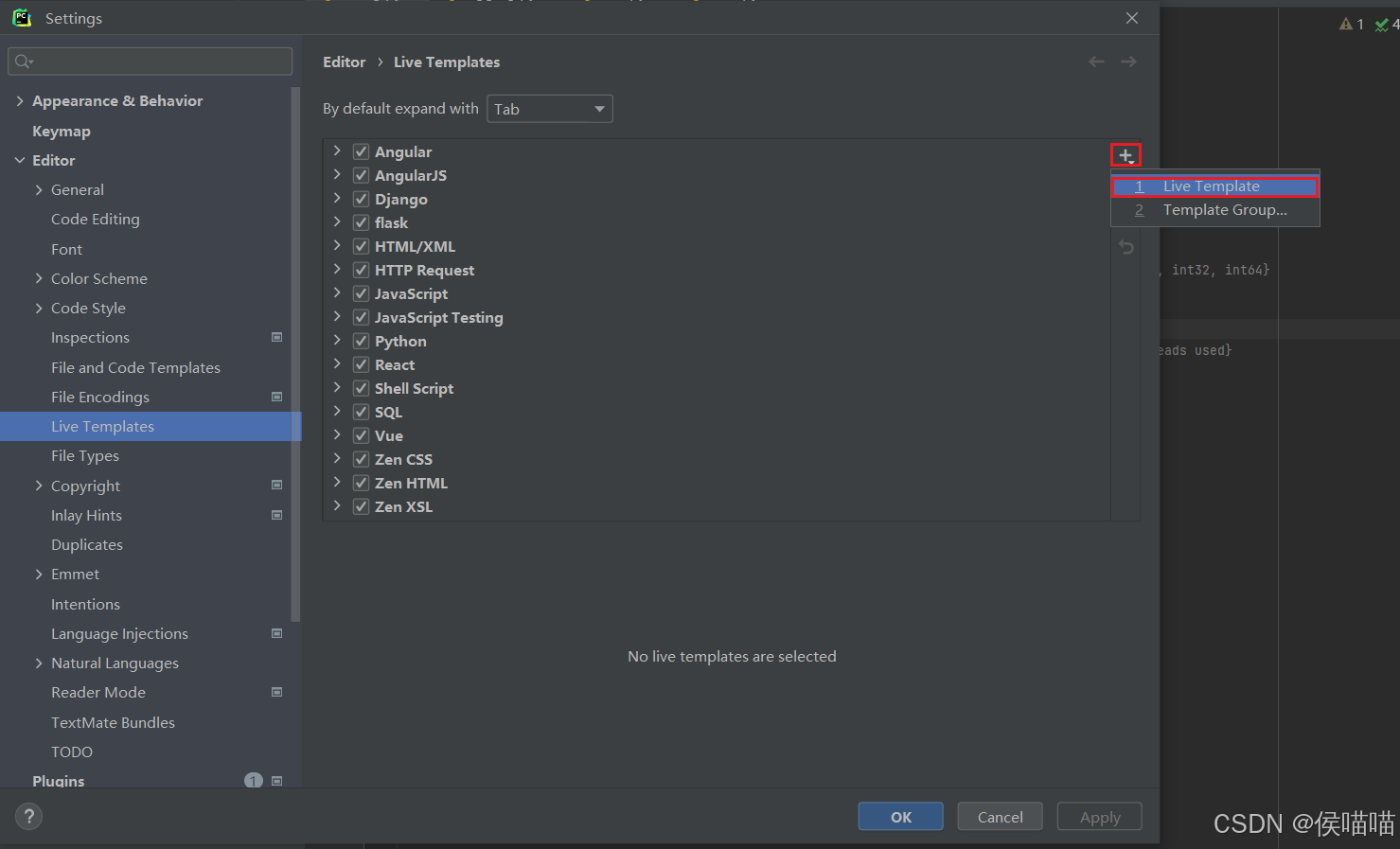Screen dimensions: 1400x849
Task: Select the Zen HTML group row
Action: click(x=717, y=483)
